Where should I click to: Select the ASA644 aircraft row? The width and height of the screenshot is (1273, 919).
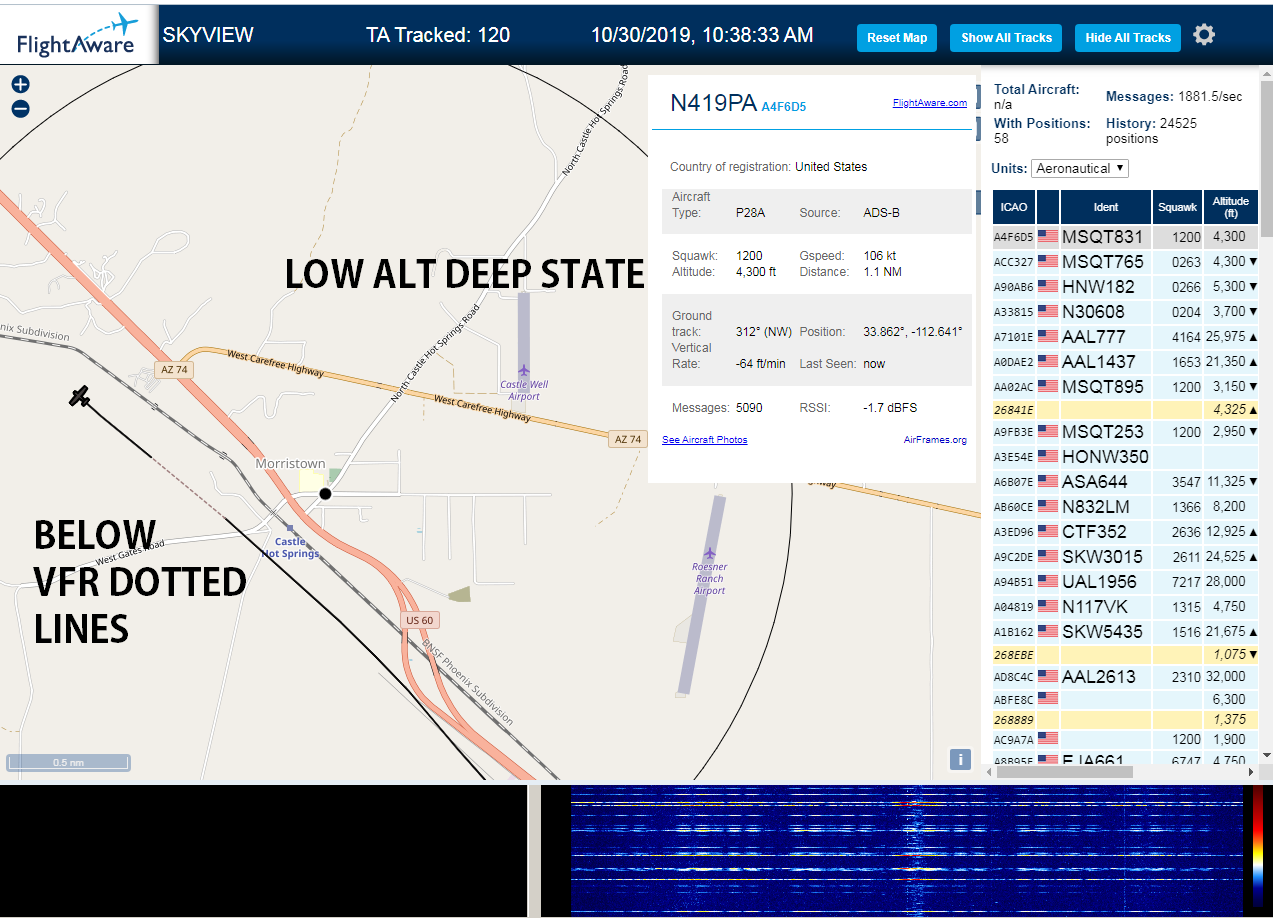[1126, 482]
